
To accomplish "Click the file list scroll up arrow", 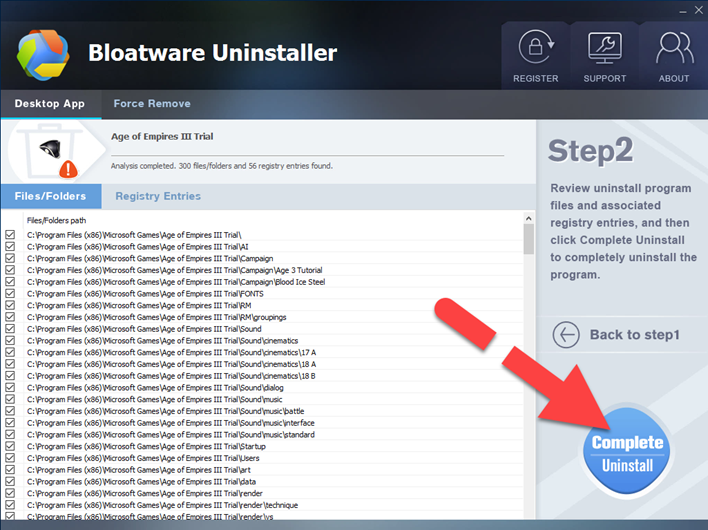I will tap(529, 219).
